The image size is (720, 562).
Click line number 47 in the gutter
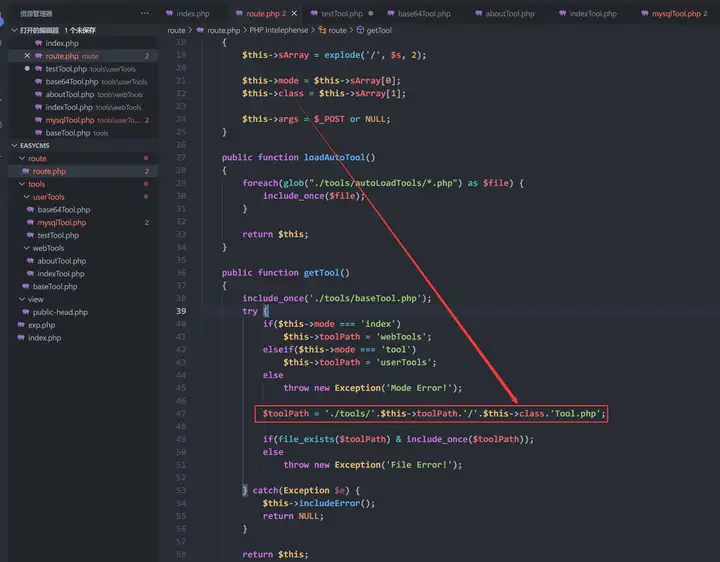pos(181,413)
